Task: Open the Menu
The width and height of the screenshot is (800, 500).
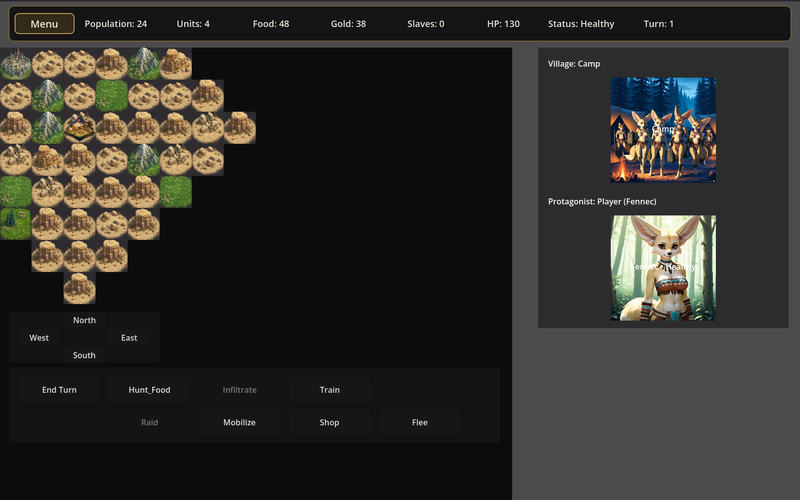Action: (44, 24)
